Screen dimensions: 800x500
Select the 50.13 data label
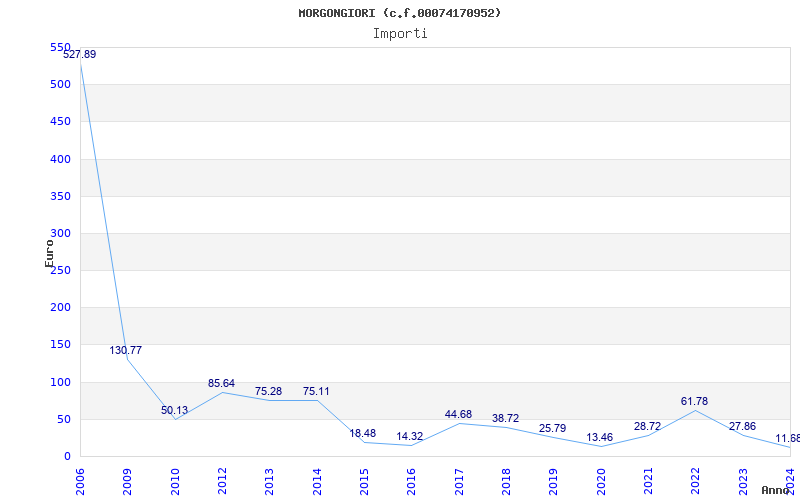pos(174,410)
